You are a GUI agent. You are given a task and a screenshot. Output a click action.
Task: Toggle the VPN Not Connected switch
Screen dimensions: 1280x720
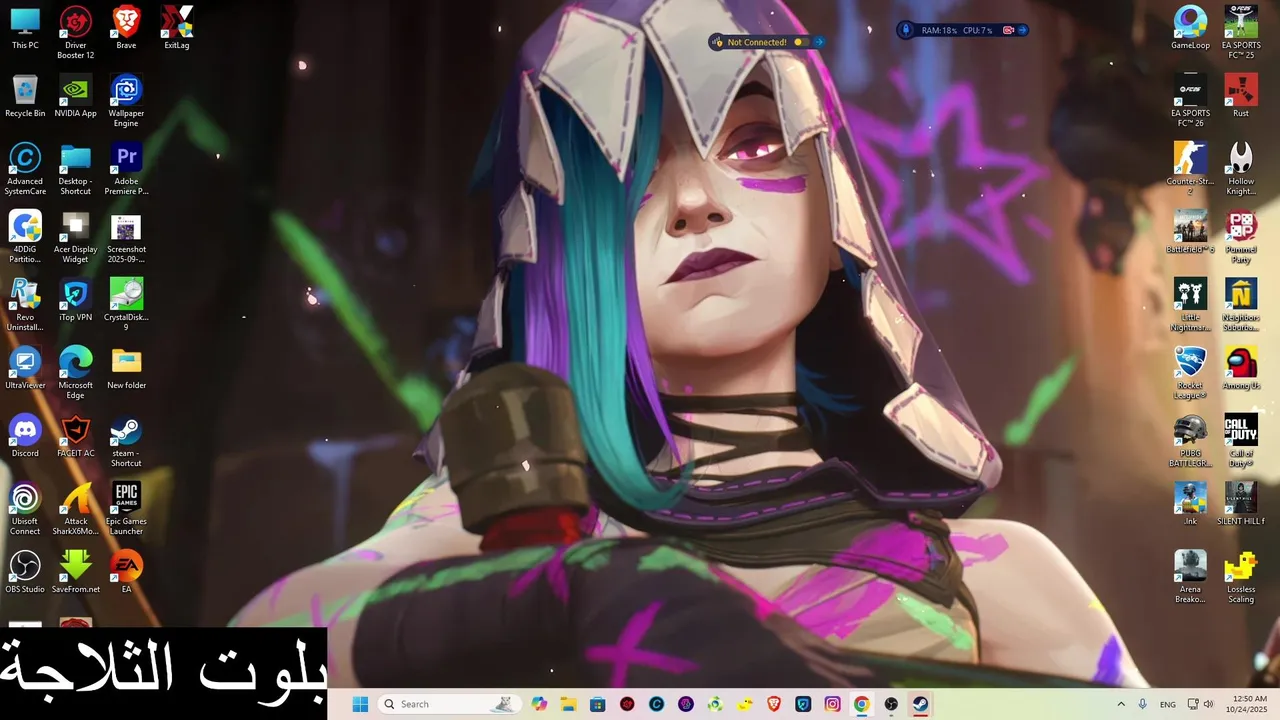pos(800,42)
